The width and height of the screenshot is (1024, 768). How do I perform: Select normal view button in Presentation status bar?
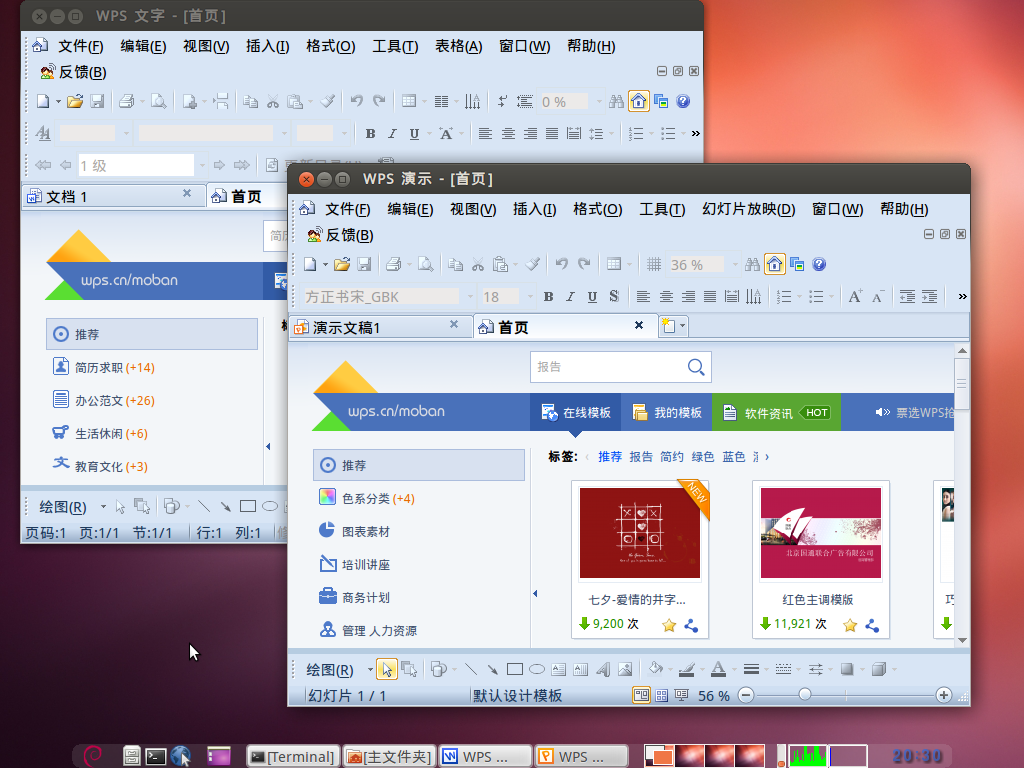point(641,696)
